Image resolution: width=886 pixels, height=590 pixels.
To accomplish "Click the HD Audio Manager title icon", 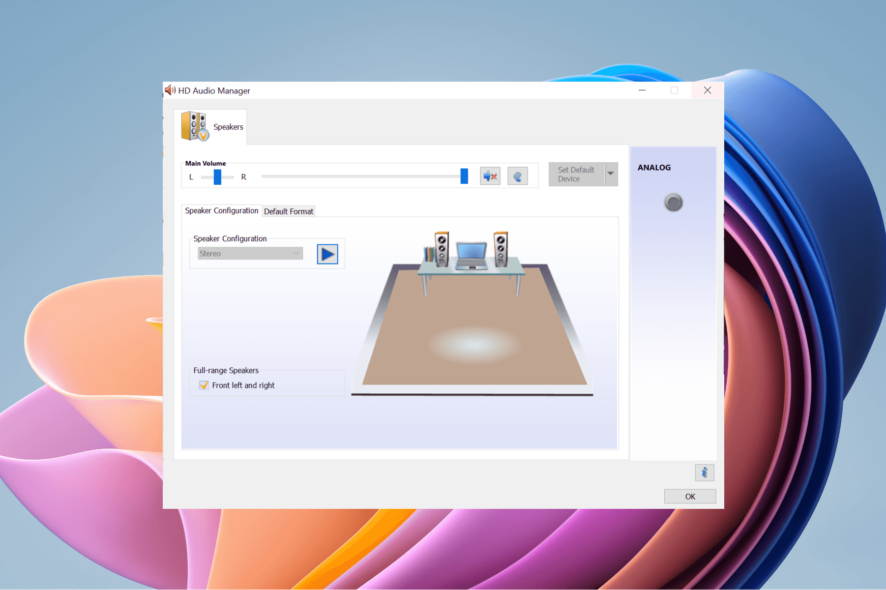I will tap(170, 90).
